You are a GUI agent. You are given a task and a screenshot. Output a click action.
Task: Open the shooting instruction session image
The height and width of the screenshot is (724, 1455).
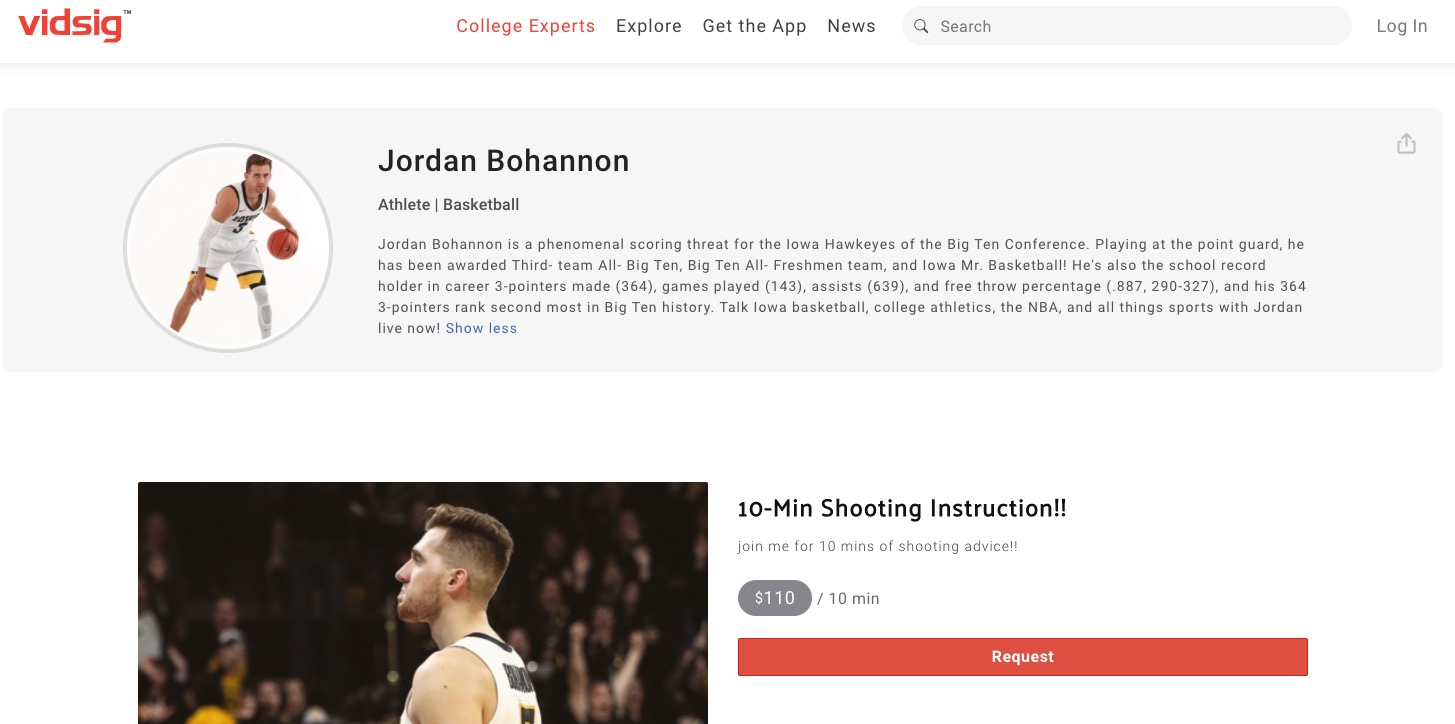[422, 603]
